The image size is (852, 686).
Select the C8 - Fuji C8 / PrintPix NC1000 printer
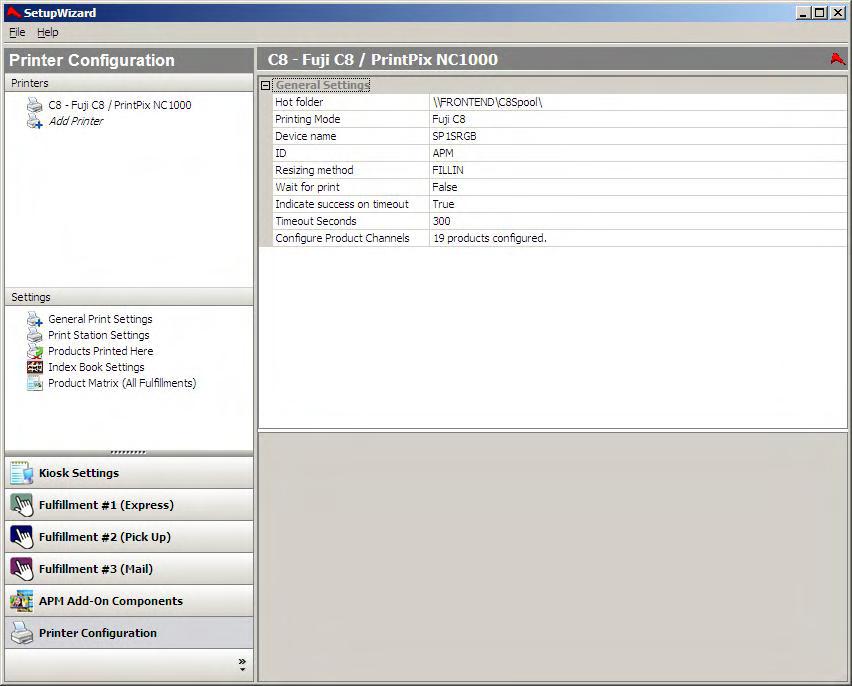pos(120,105)
